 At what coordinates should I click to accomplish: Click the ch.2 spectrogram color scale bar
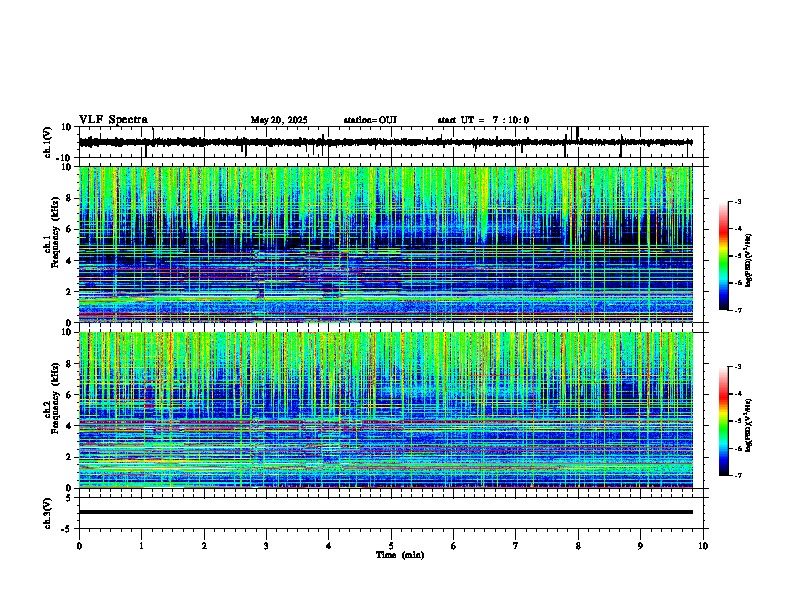coord(724,421)
